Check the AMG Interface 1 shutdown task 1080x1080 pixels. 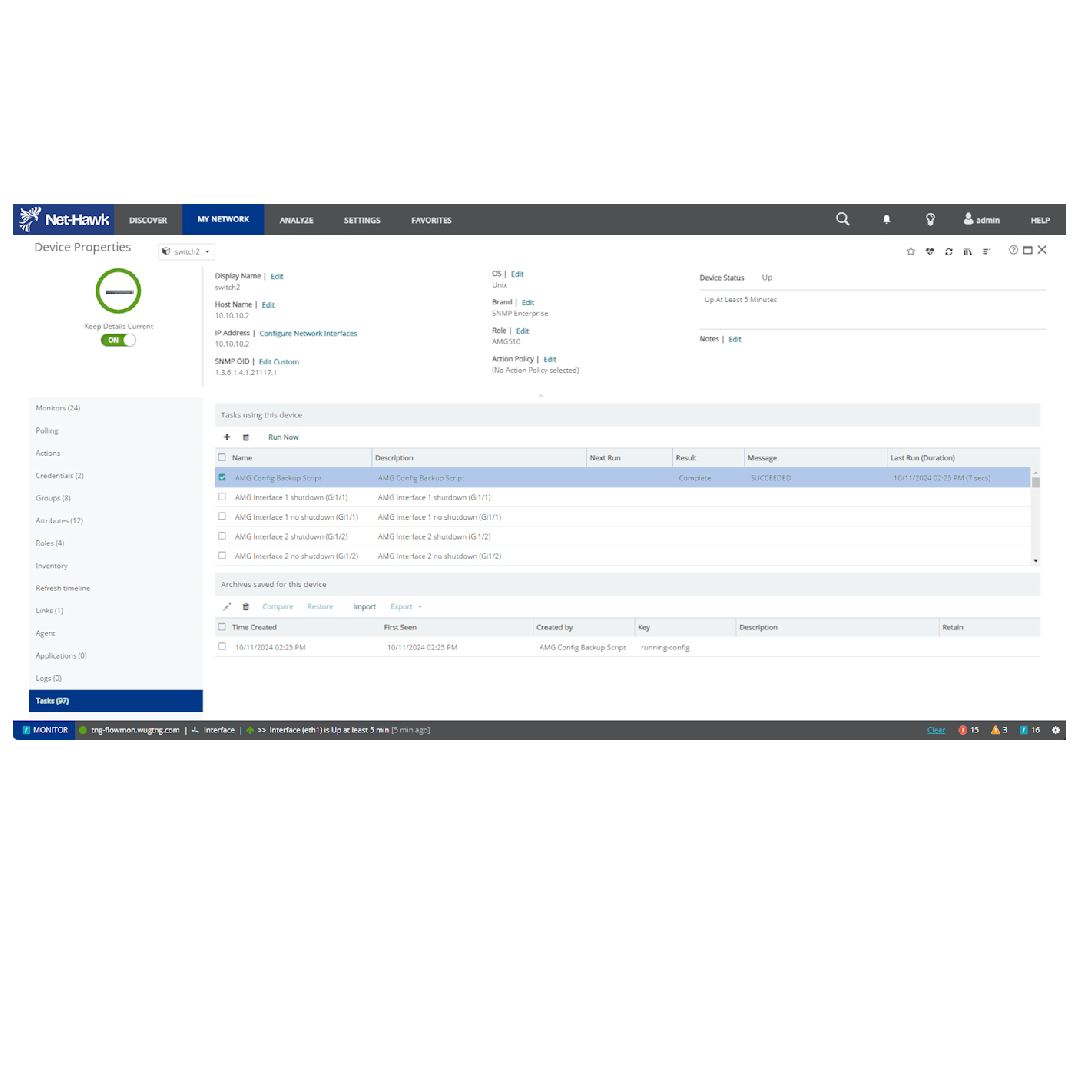pyautogui.click(x=222, y=497)
